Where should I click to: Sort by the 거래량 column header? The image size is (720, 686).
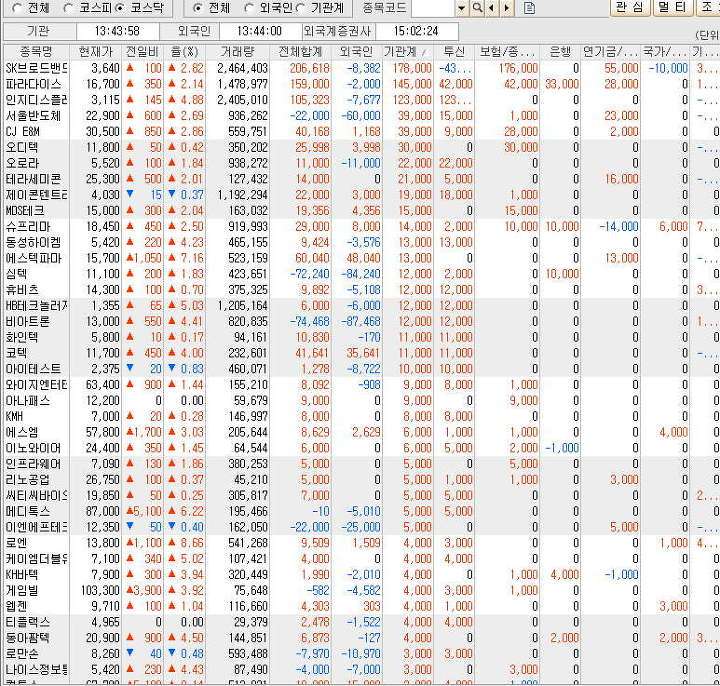[x=237, y=51]
